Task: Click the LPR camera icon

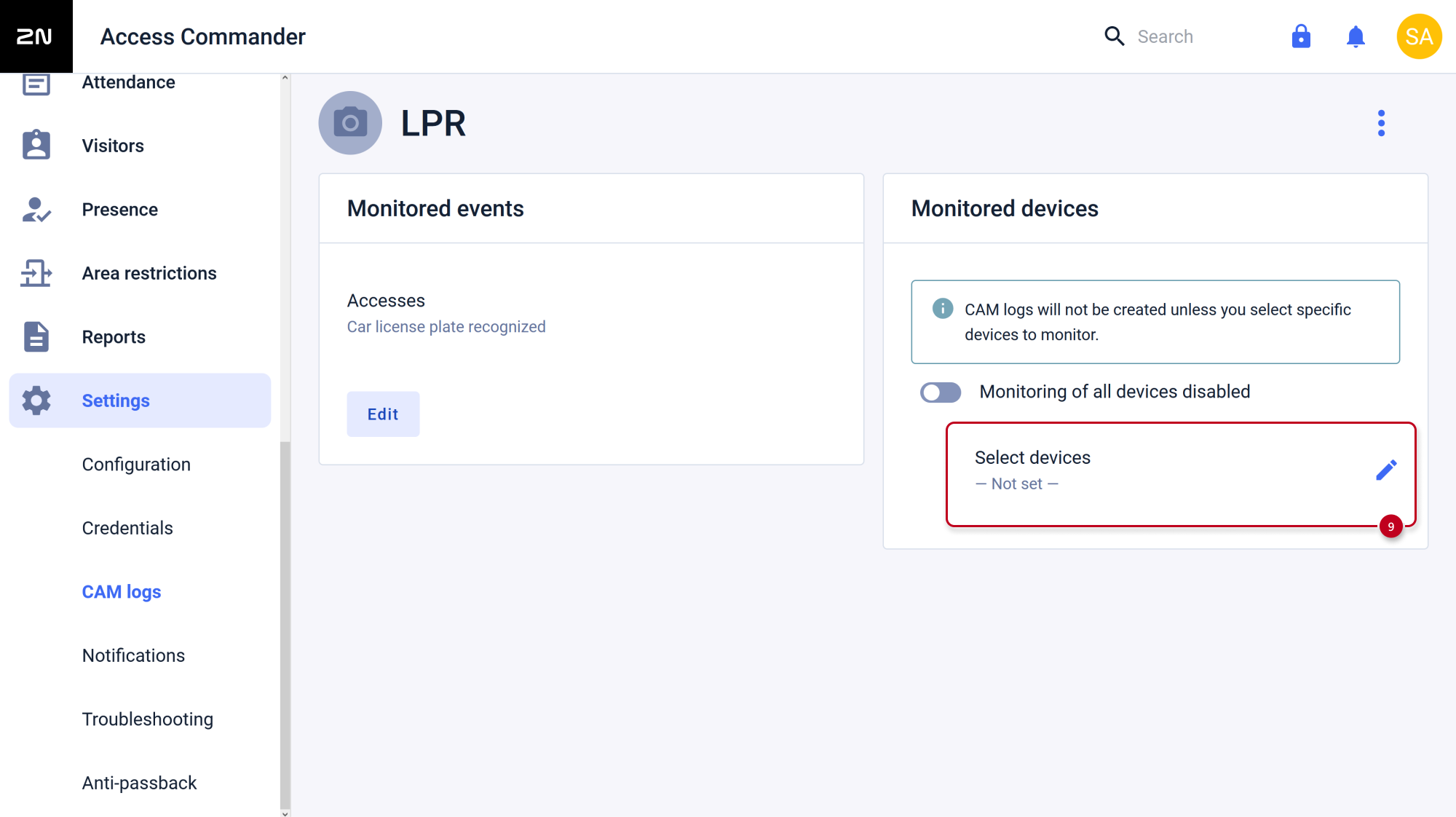Action: click(x=350, y=123)
